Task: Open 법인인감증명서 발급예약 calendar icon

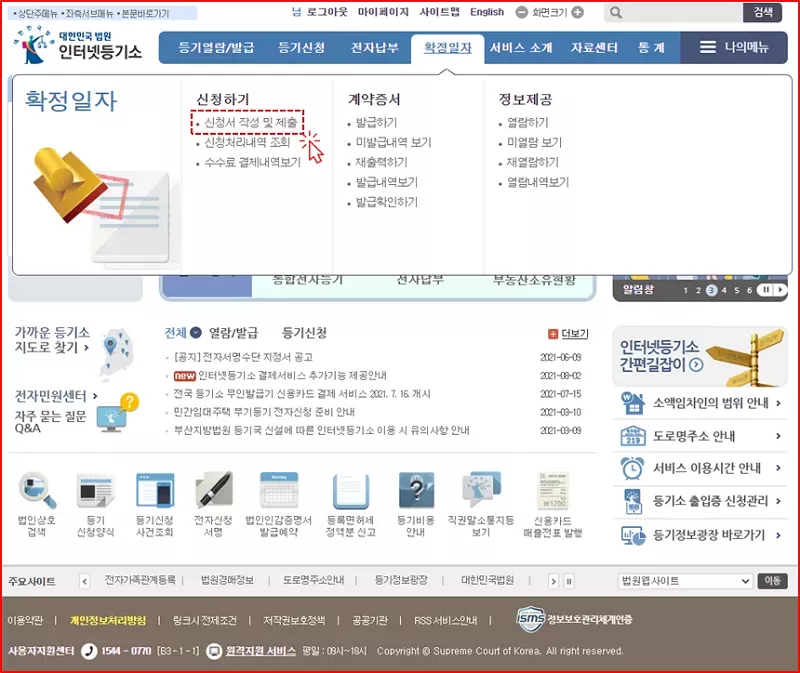Action: (279, 490)
